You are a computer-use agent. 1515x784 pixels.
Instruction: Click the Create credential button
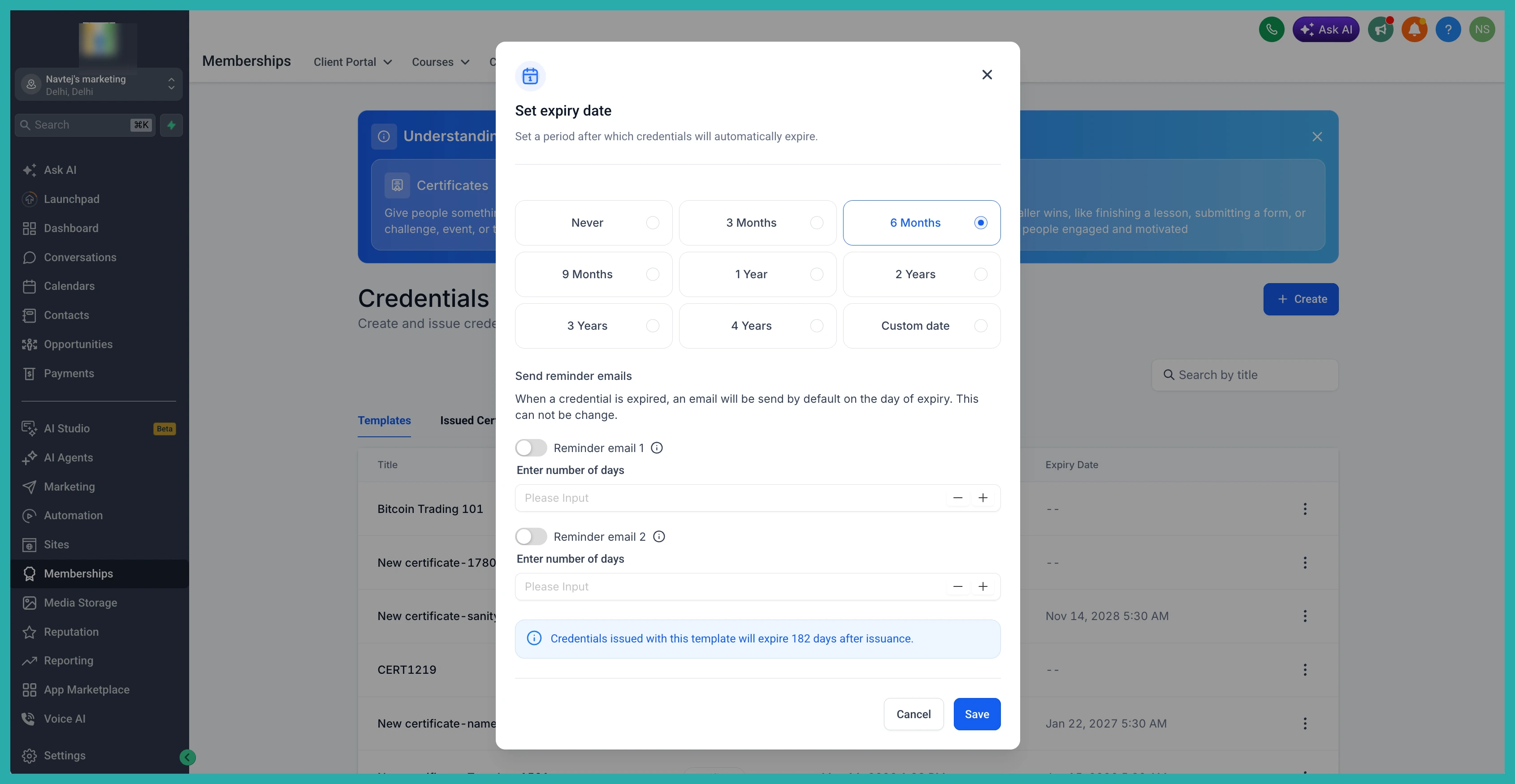click(1301, 299)
